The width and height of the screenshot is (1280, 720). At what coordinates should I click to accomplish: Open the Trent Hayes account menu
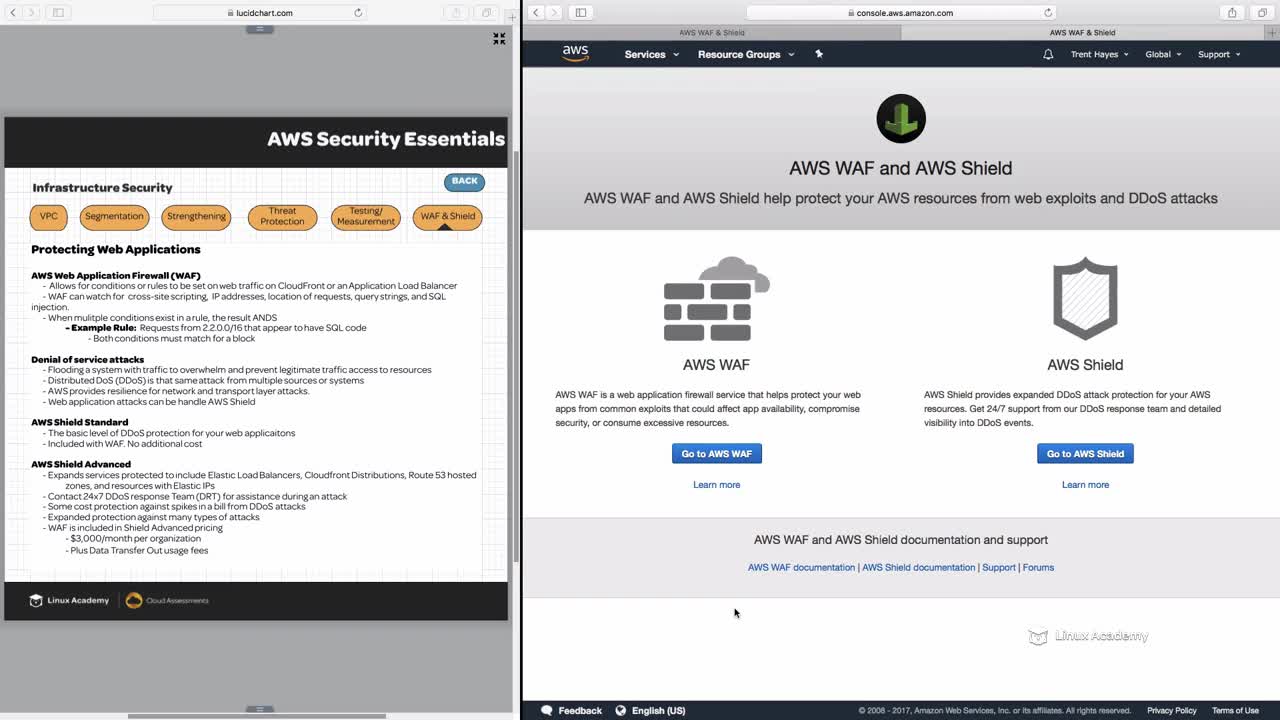pos(1100,54)
